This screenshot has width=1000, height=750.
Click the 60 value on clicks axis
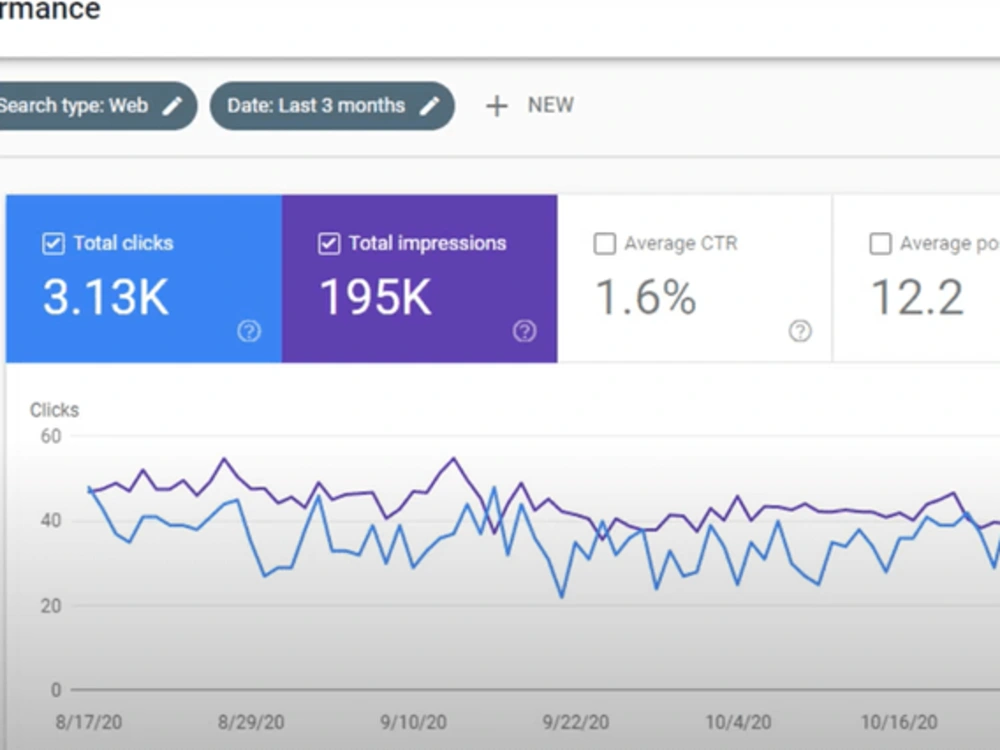pyautogui.click(x=51, y=436)
